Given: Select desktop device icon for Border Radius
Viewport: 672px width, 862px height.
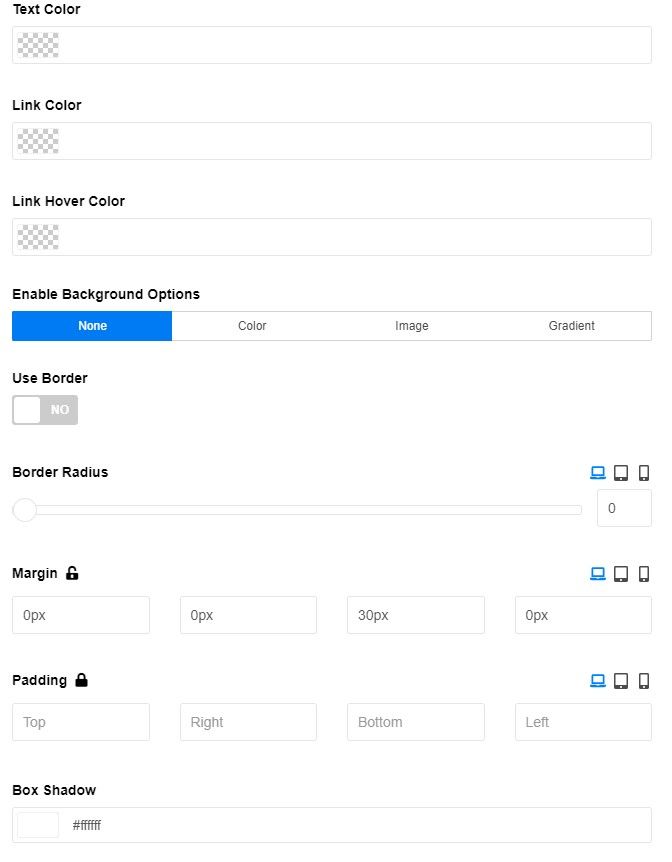Looking at the screenshot, I should (598, 473).
